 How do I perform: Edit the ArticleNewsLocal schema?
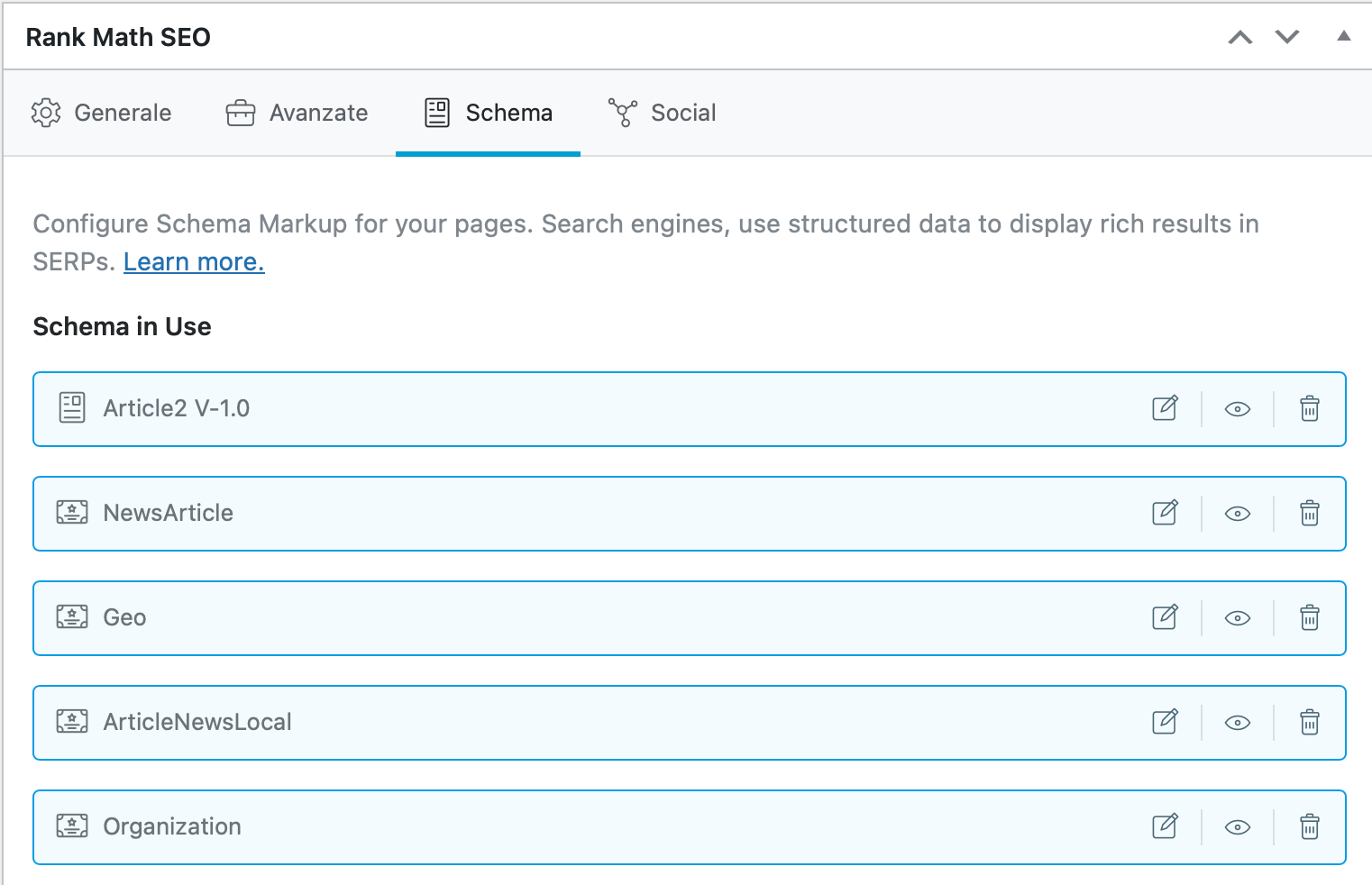[1165, 722]
